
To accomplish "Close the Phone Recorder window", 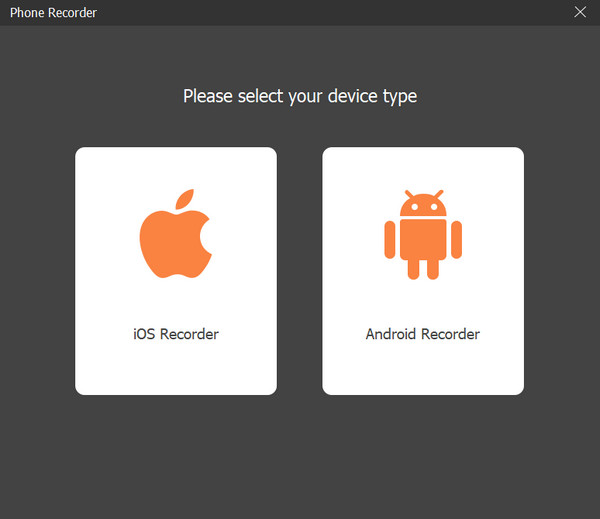I will click(580, 12).
